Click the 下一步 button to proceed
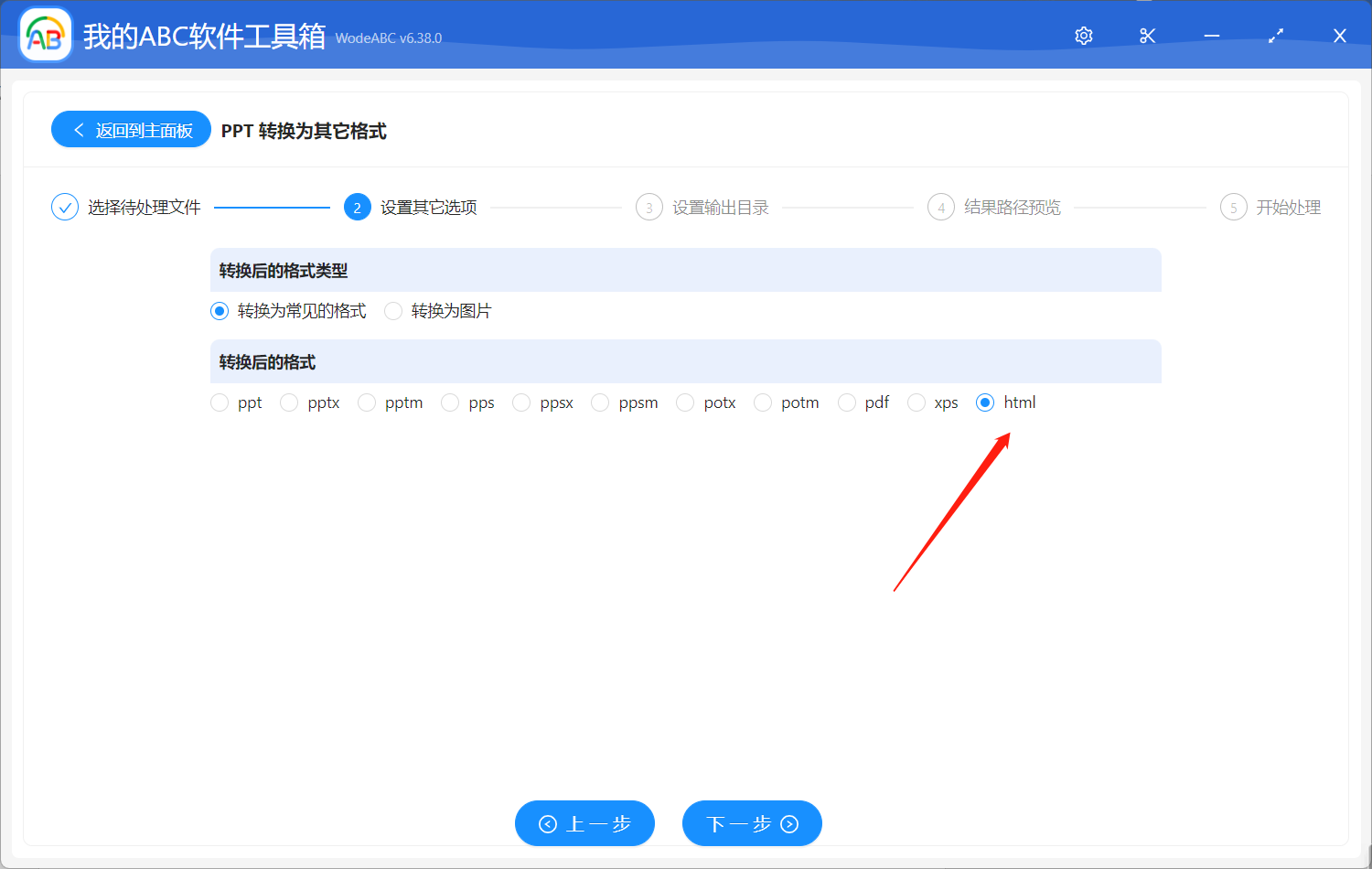 tap(752, 823)
